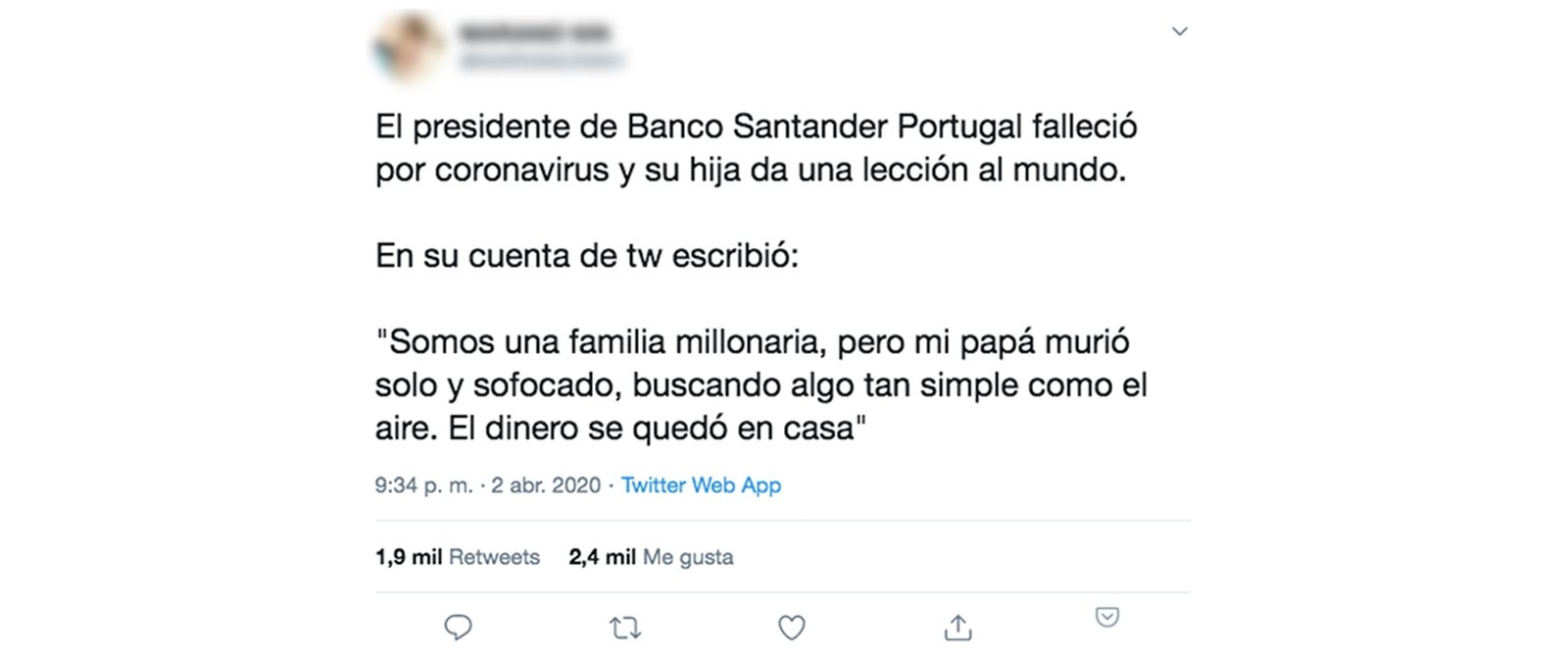View the 1,9 mil Retweets list
This screenshot has height=662, width=1568.
click(457, 557)
